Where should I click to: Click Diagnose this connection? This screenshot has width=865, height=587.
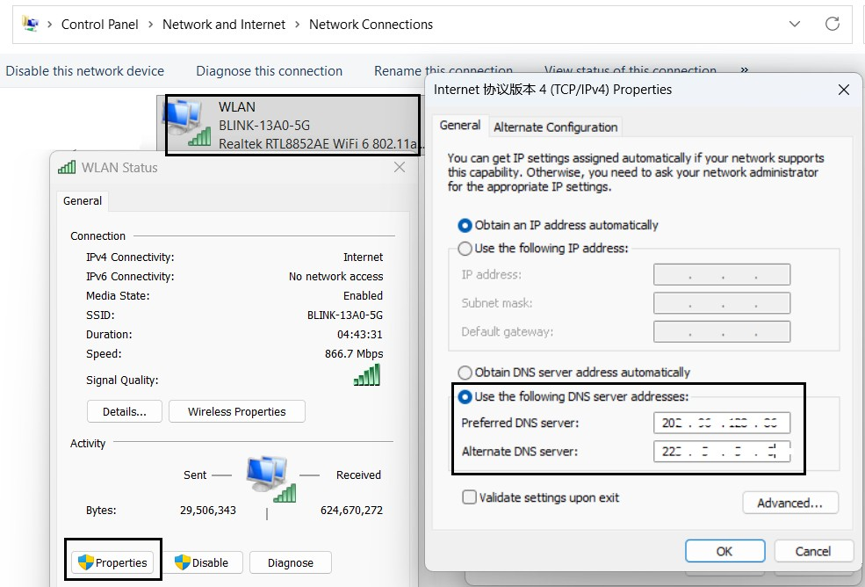coord(269,71)
